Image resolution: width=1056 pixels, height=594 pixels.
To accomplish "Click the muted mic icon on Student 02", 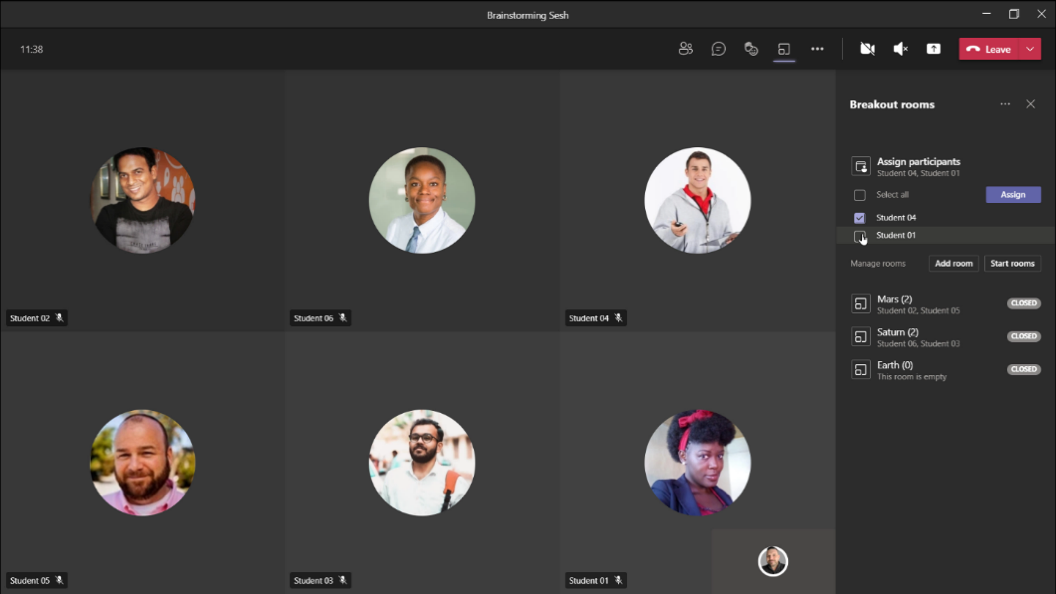I will tap(59, 317).
